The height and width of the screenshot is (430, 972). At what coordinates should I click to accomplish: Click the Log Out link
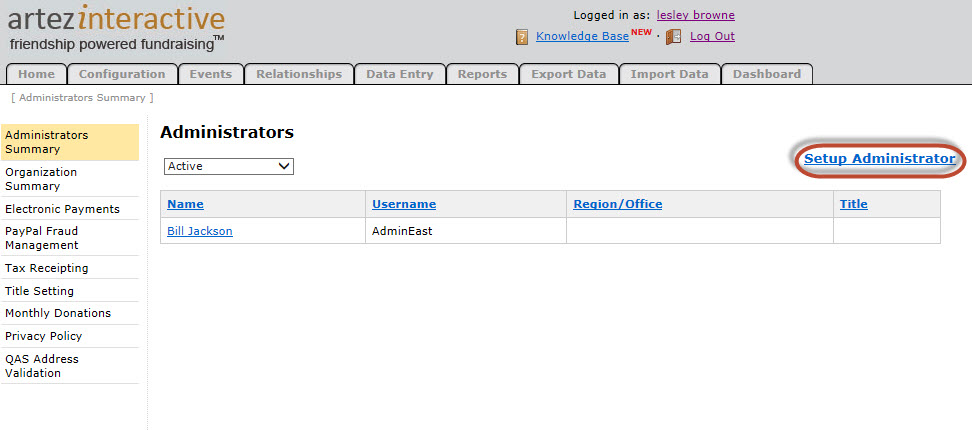[712, 36]
